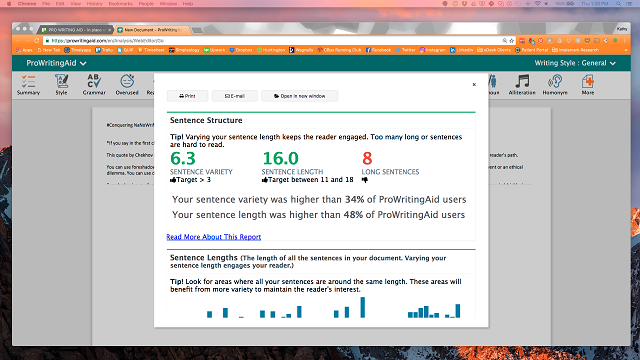This screenshot has height=360, width=640.
Task: Open the Trello bookmark
Action: [104, 50]
